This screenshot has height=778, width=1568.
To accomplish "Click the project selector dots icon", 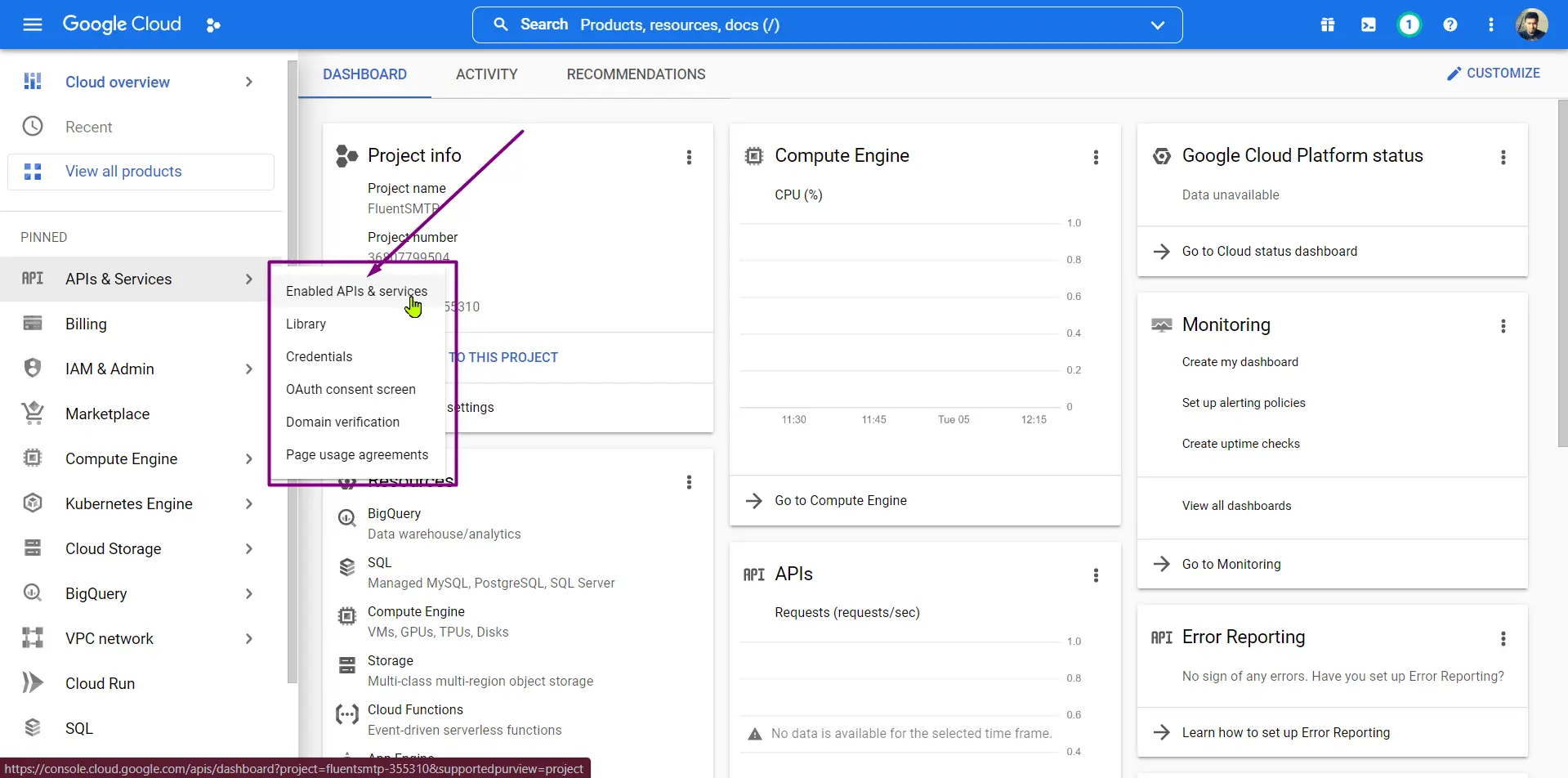I will pos(213,25).
